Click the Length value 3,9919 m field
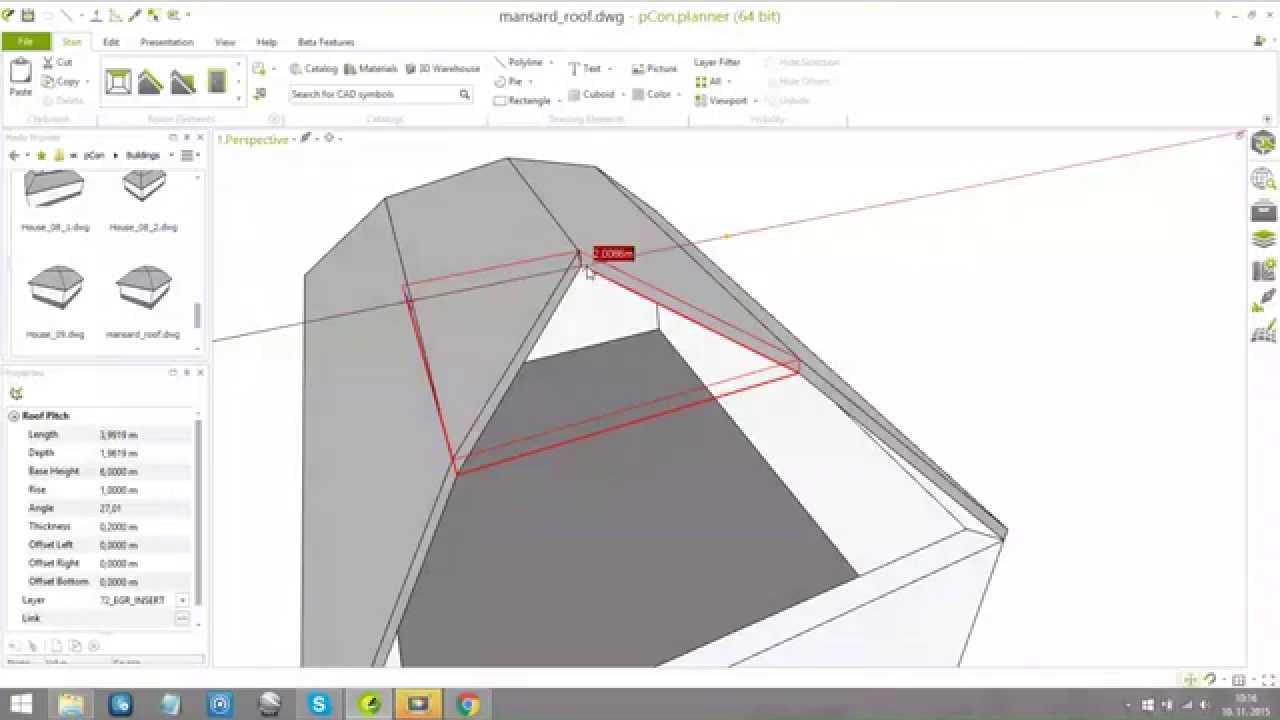Viewport: 1280px width, 720px height. coord(143,435)
